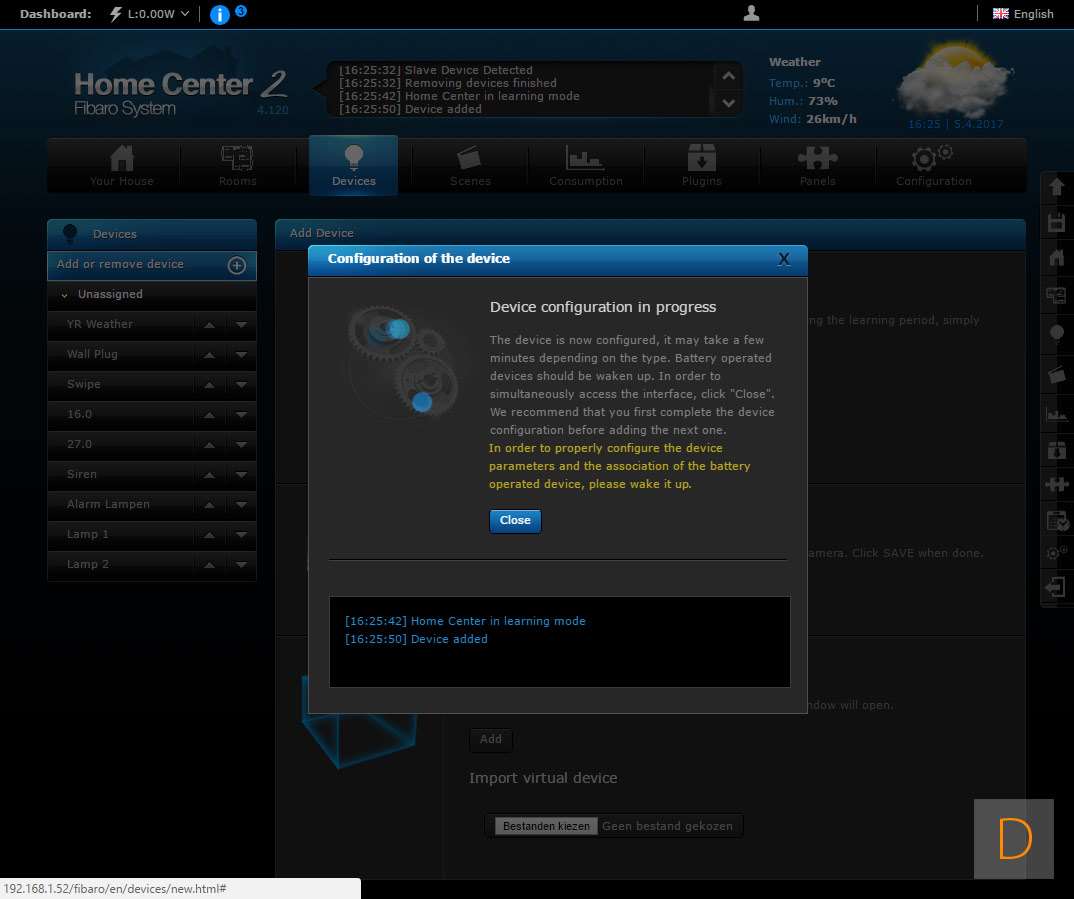Collapse the Unassigned section
Viewport: 1074px width, 899px height.
click(65, 295)
